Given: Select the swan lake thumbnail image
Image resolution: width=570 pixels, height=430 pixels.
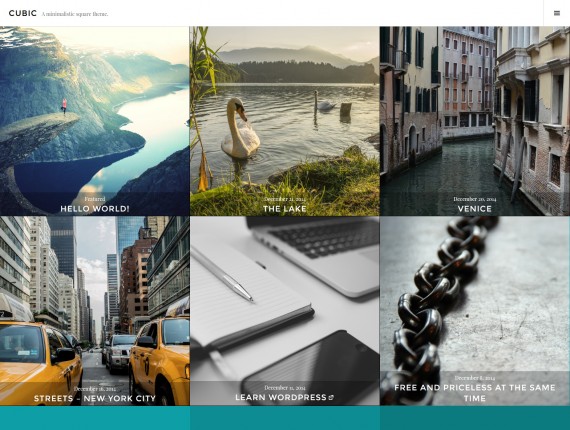Looking at the screenshot, I should pos(285,109).
